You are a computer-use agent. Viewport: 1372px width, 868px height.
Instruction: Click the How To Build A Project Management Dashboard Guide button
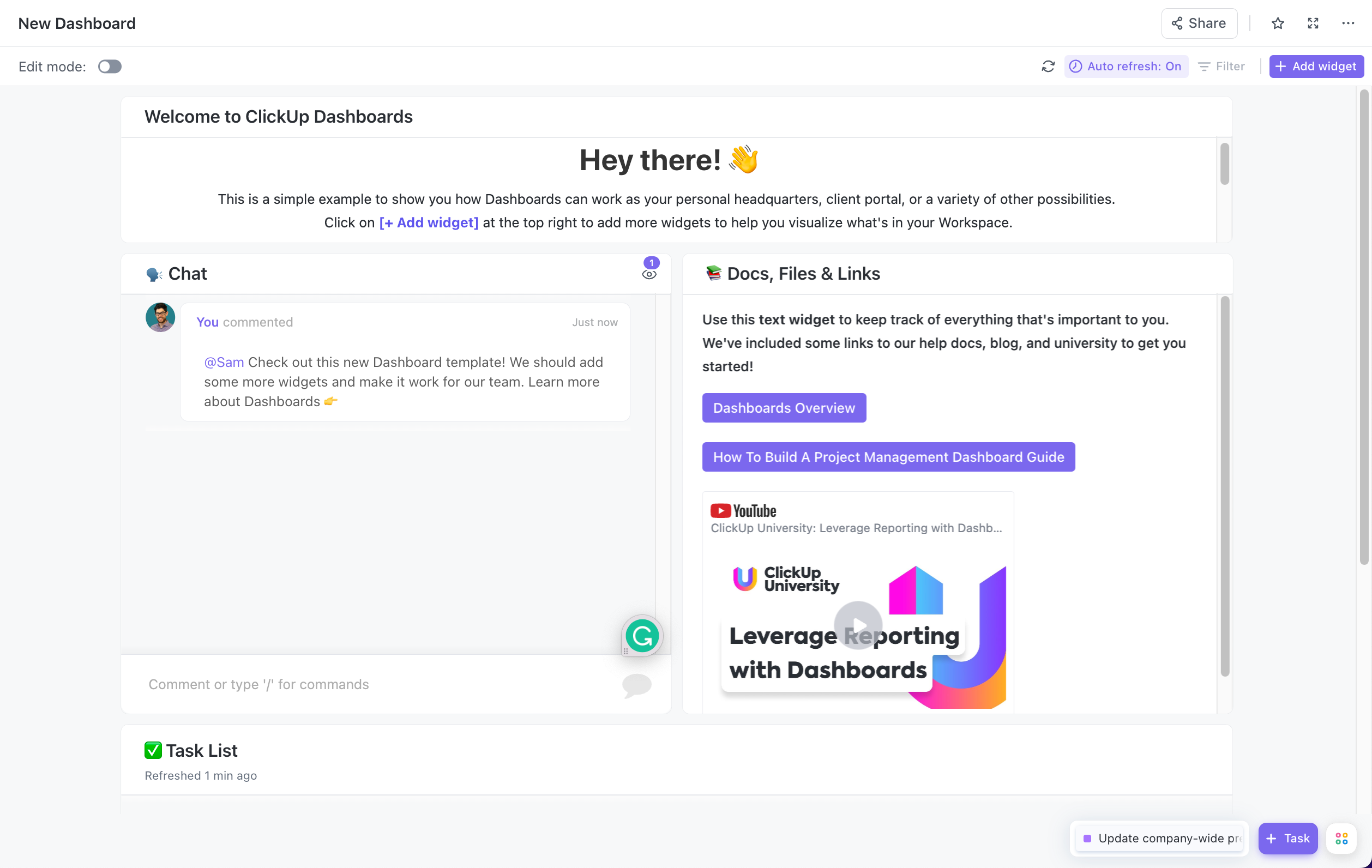[889, 457]
